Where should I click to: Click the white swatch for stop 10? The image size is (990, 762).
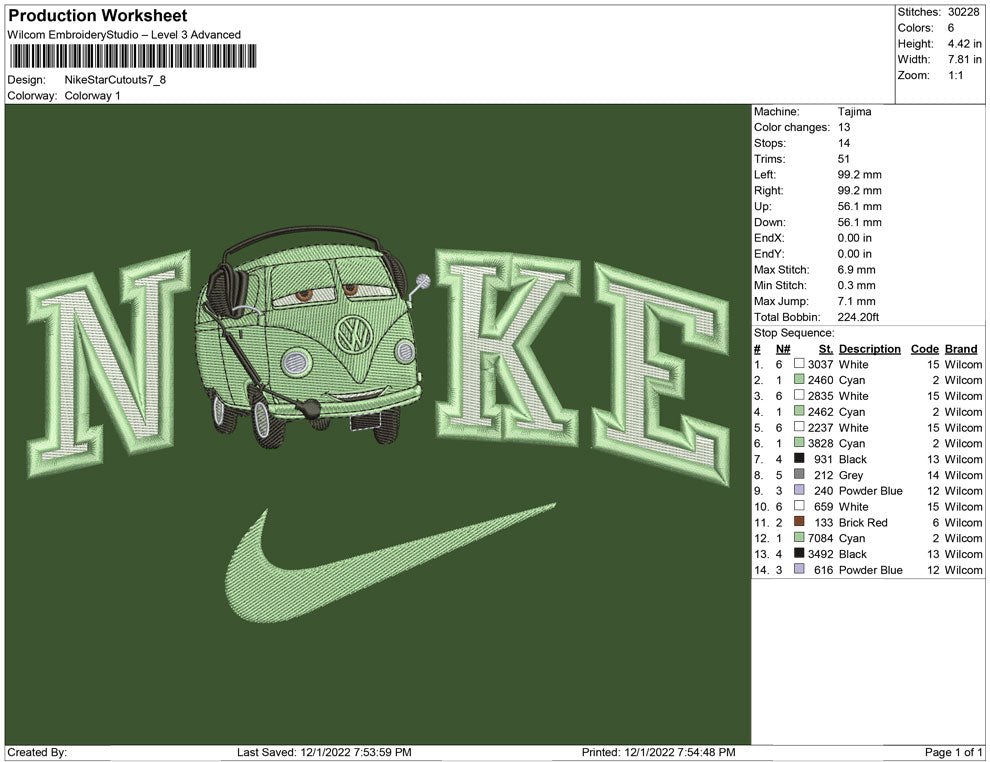(x=799, y=506)
